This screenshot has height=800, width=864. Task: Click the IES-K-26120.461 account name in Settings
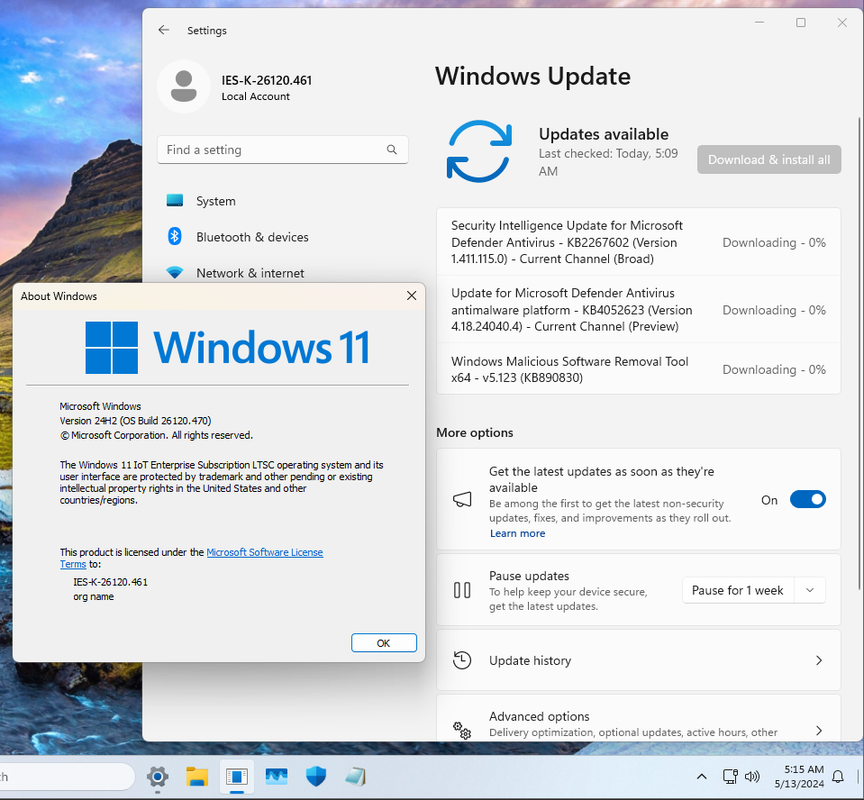(267, 80)
